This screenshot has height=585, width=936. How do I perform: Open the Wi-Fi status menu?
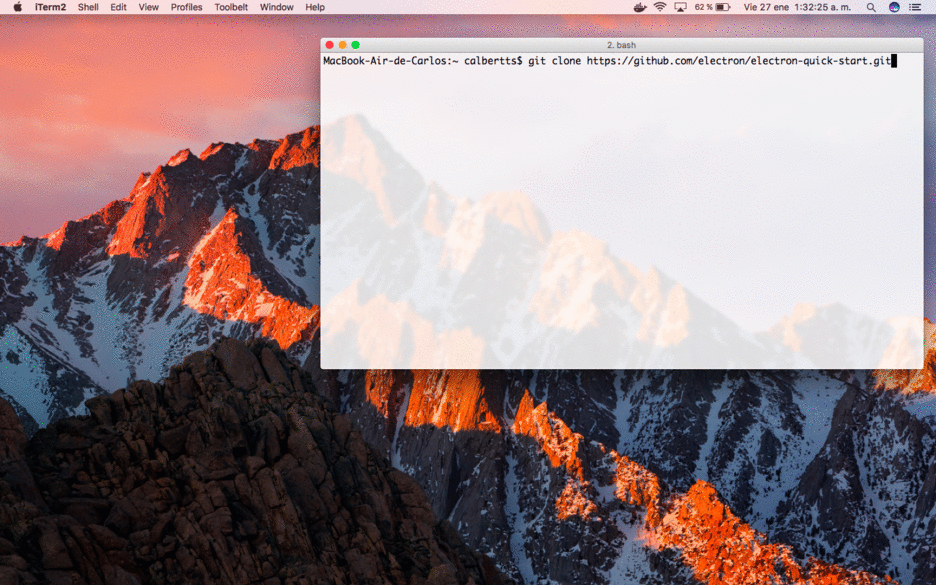(660, 7)
